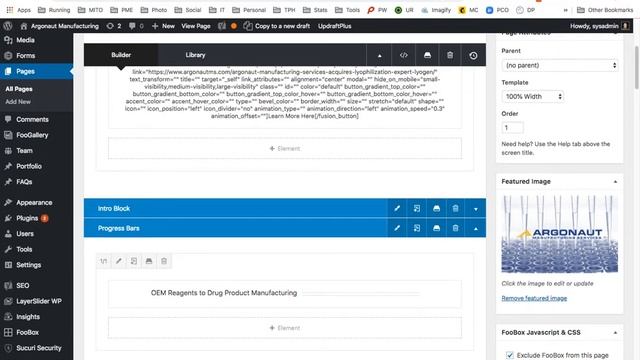
Task: Click the Order number input field
Action: [512, 128]
